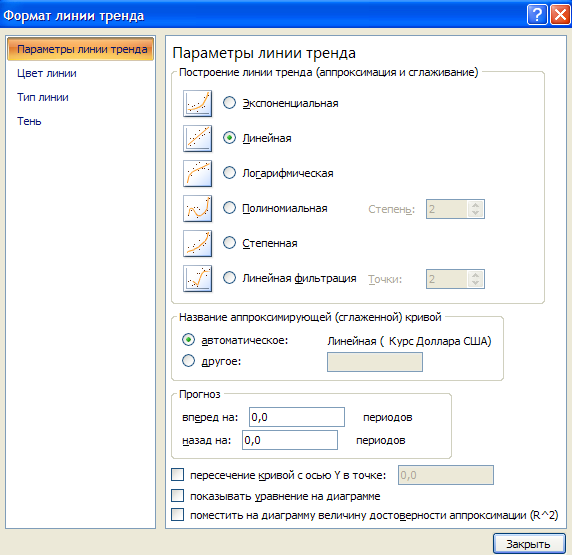Click the вперед на periods field
Viewport: 572px width, 555px height.
[x=297, y=417]
